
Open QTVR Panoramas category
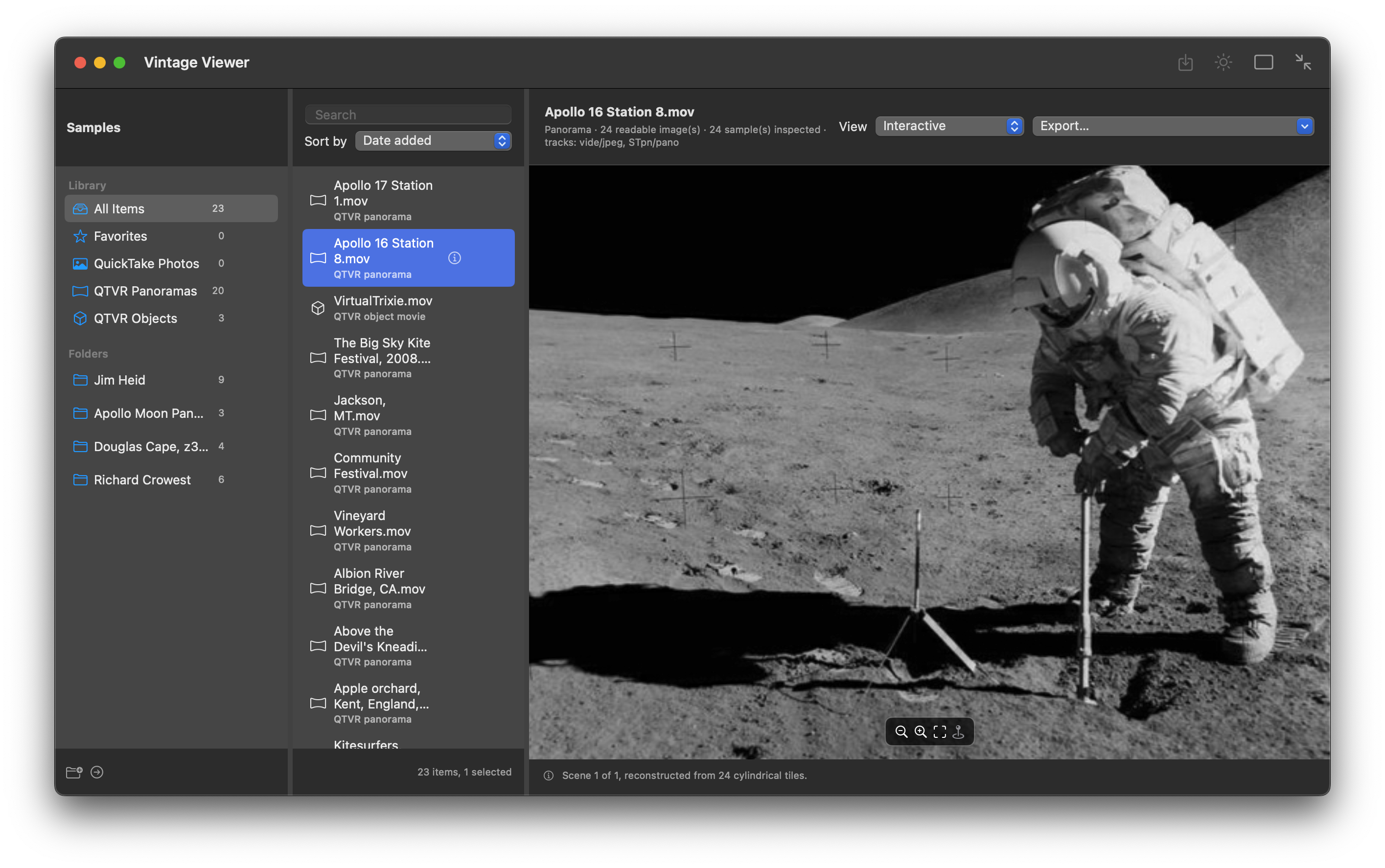click(x=171, y=291)
